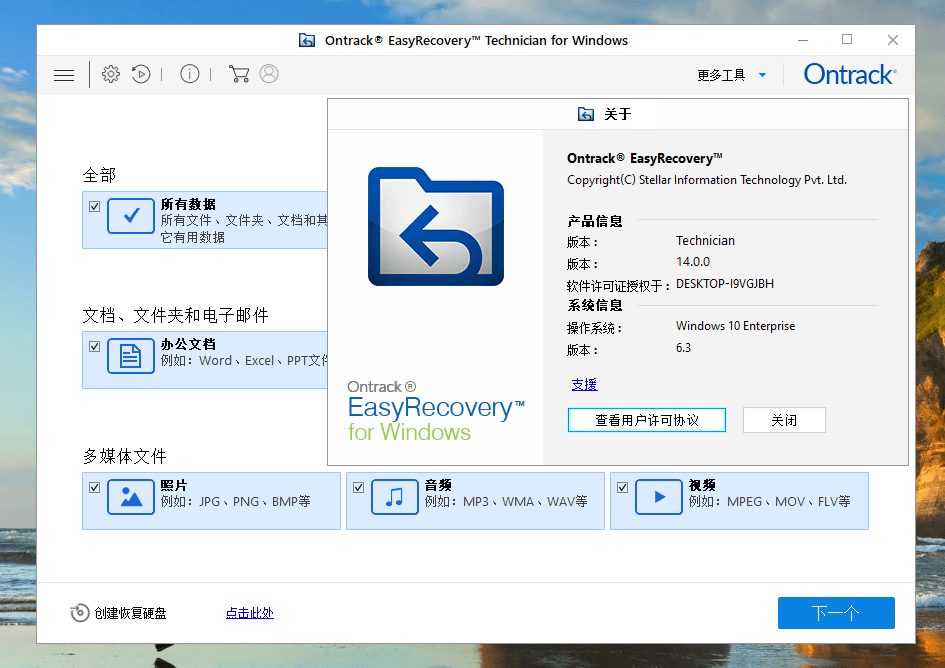The image size is (945, 668).
Task: Click the 下一个 button
Action: click(x=836, y=613)
